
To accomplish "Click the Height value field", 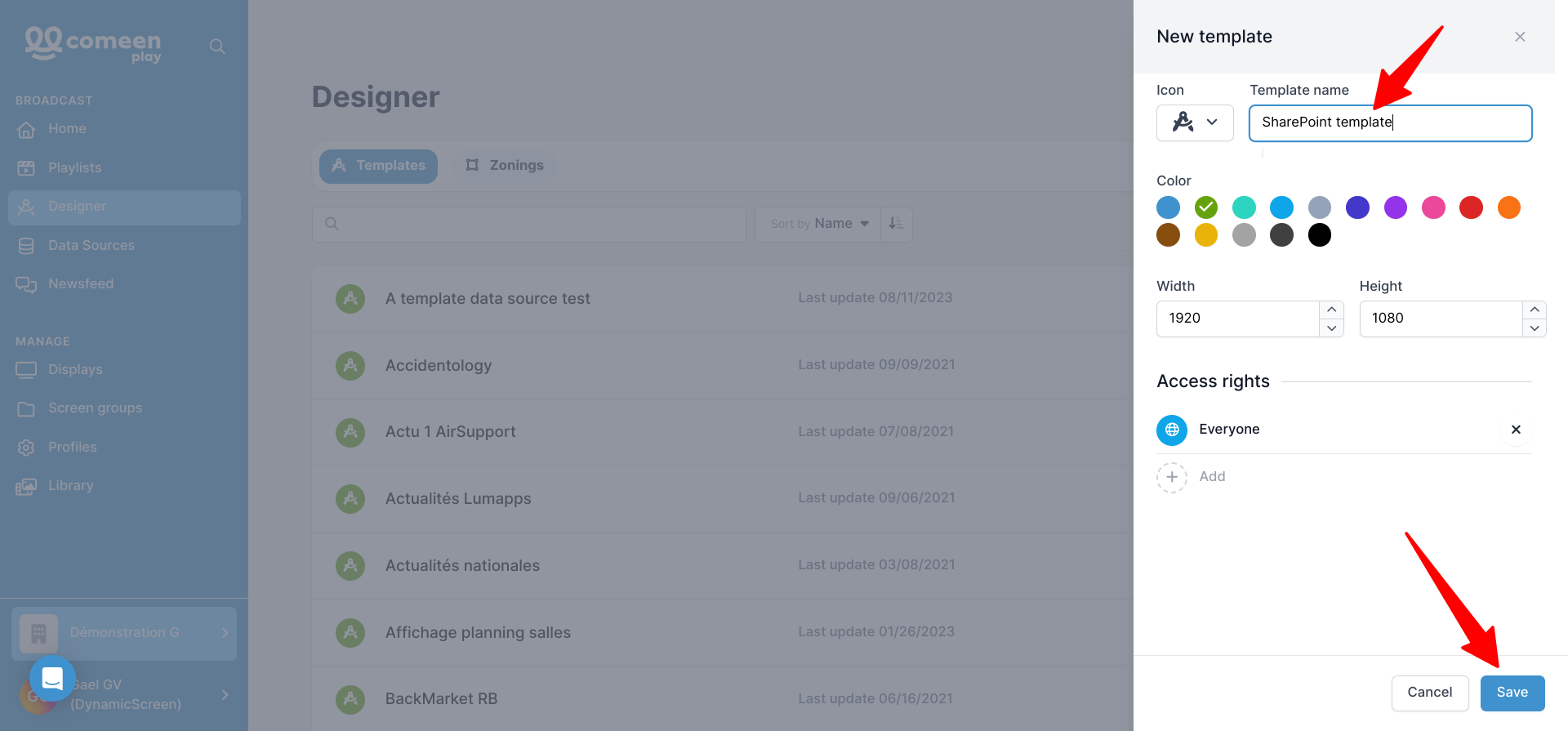I will 1441,319.
